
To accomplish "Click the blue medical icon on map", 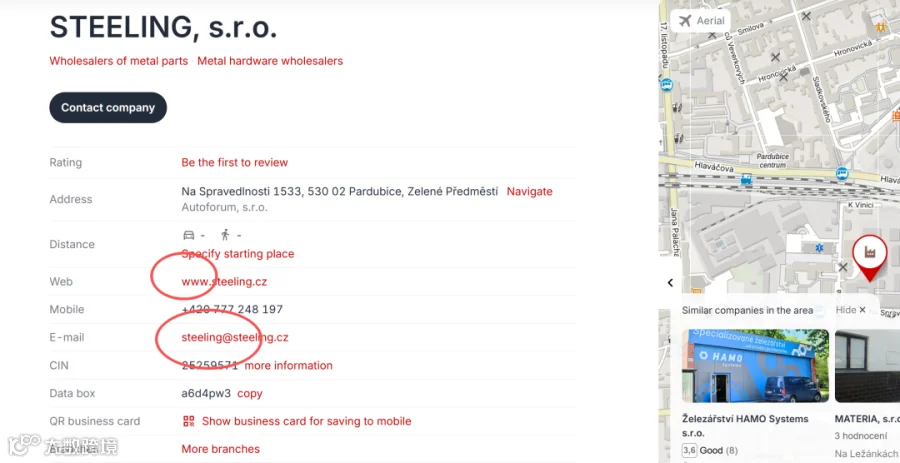I will click(x=819, y=248).
